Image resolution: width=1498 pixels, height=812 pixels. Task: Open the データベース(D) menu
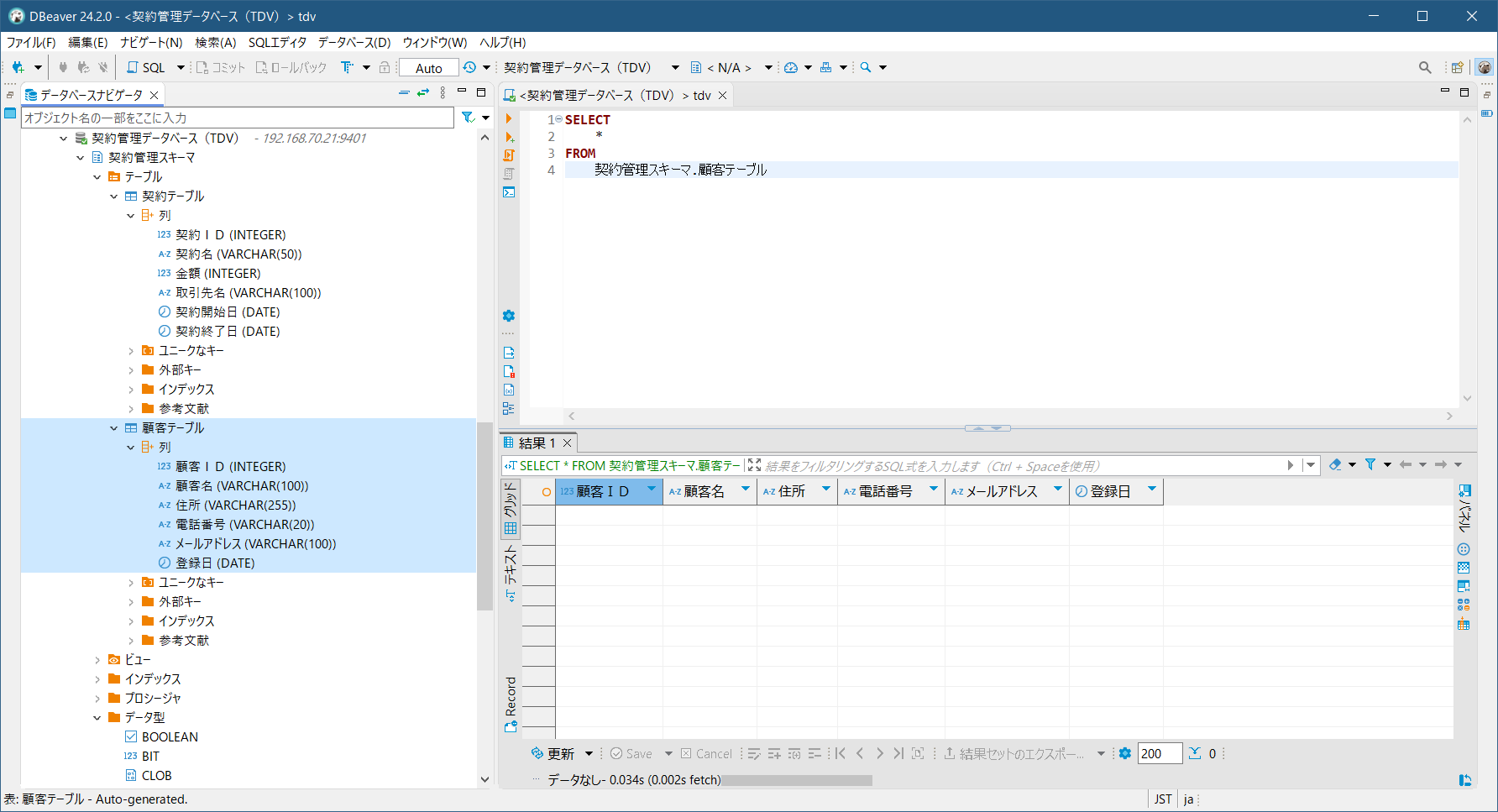(x=354, y=42)
